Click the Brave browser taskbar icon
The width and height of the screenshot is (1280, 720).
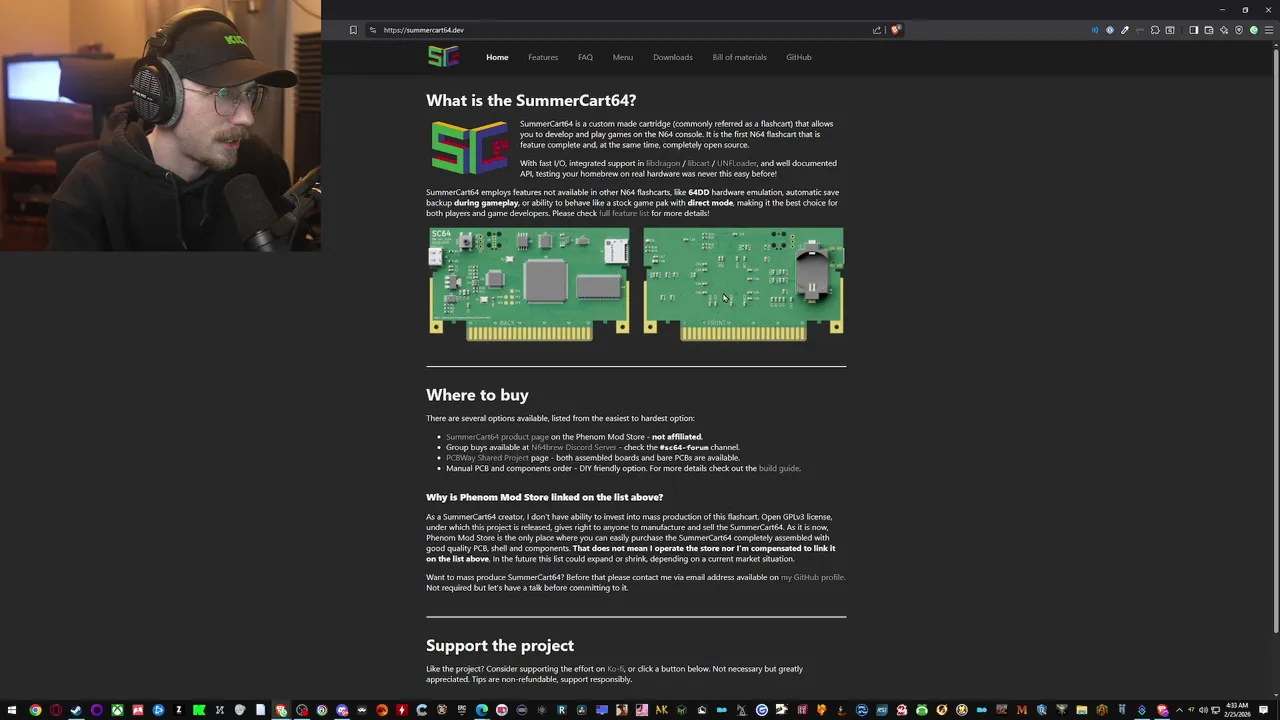pos(281,710)
